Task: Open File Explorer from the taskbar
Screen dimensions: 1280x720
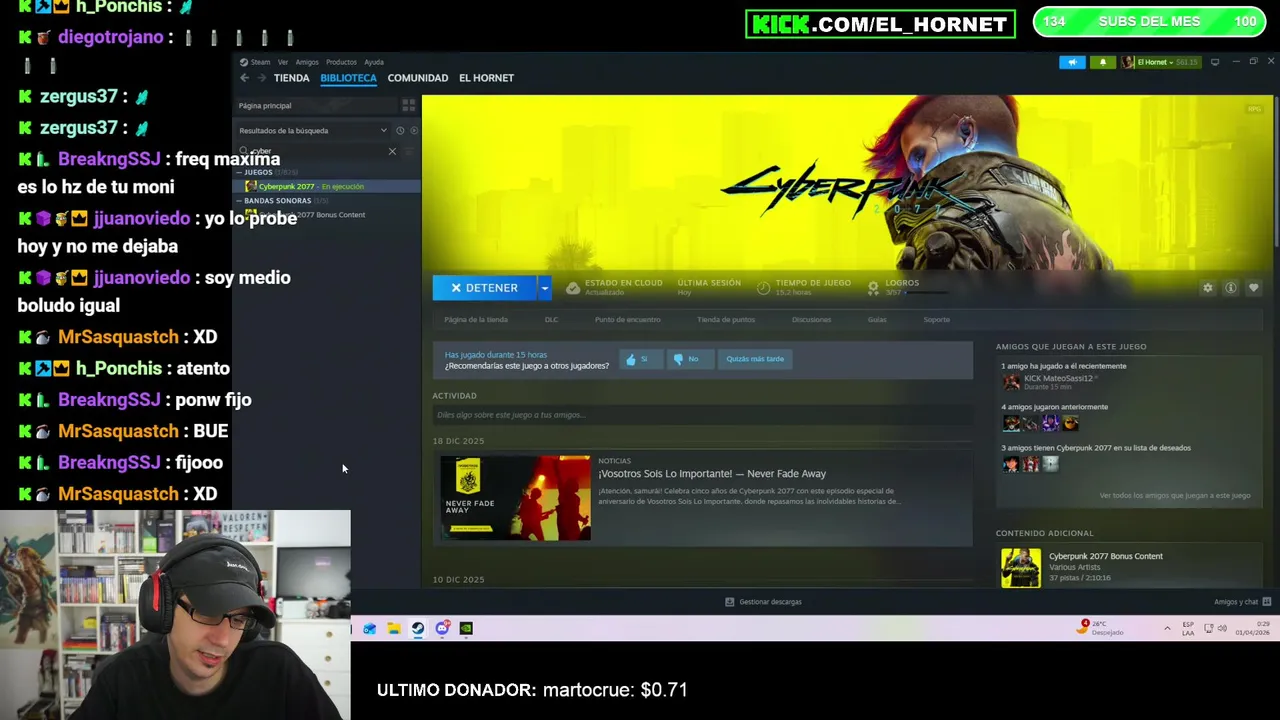Action: [393, 628]
